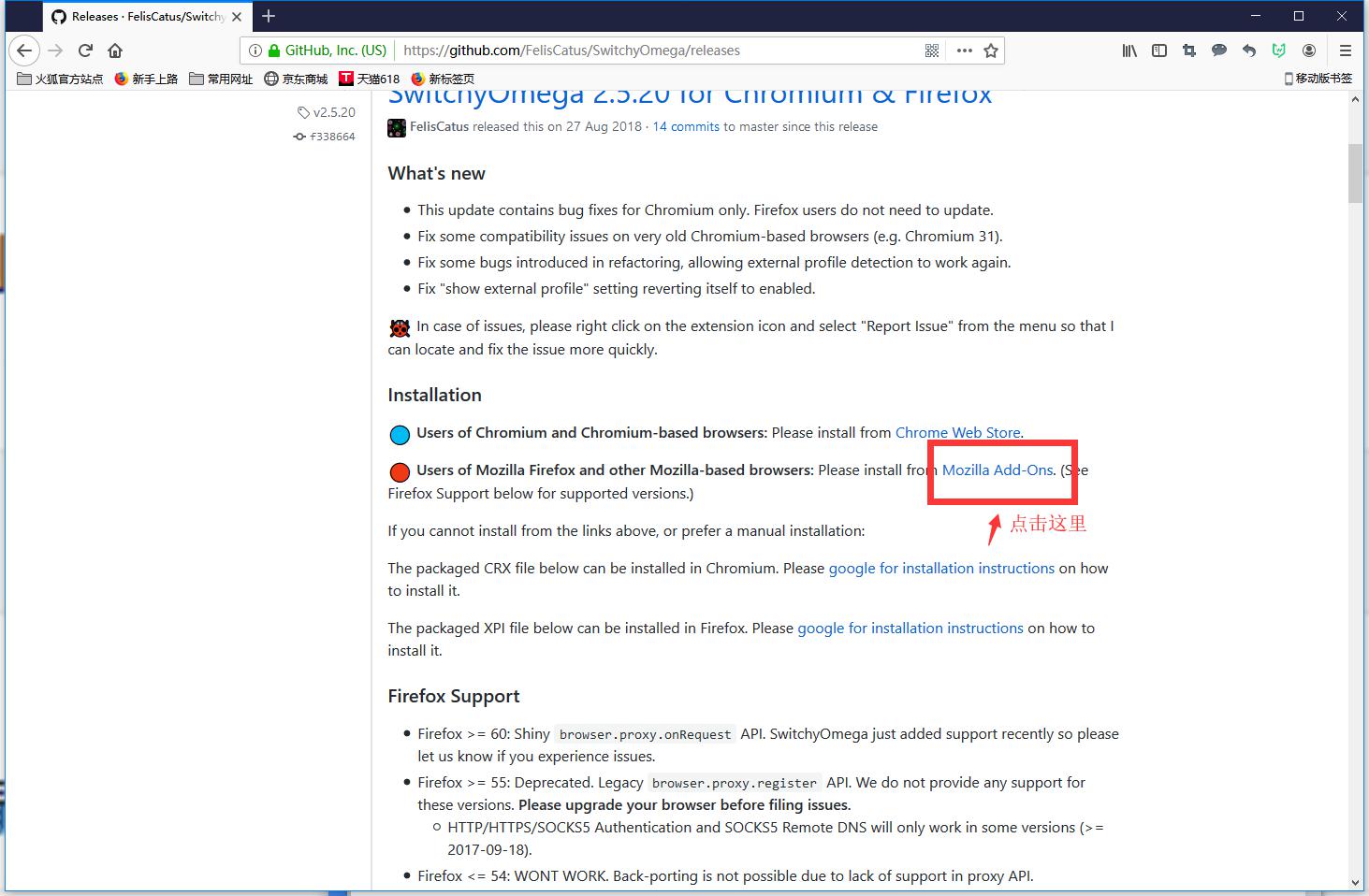The image size is (1369, 896).
Task: Open the Firefox account avatar icon
Action: point(1309,51)
